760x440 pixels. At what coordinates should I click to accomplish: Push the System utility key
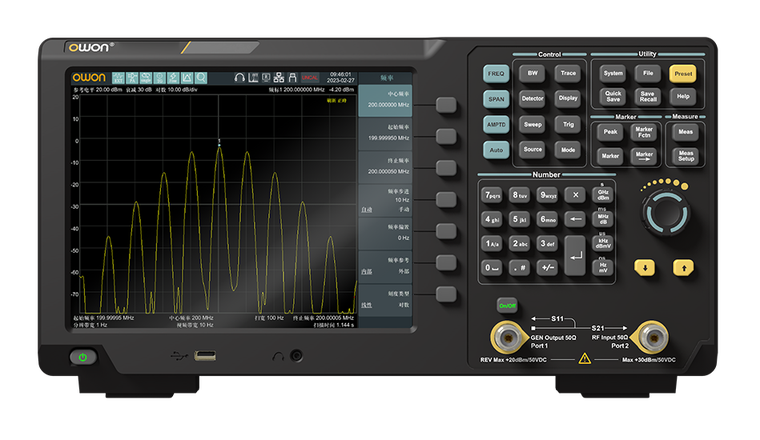pos(613,74)
